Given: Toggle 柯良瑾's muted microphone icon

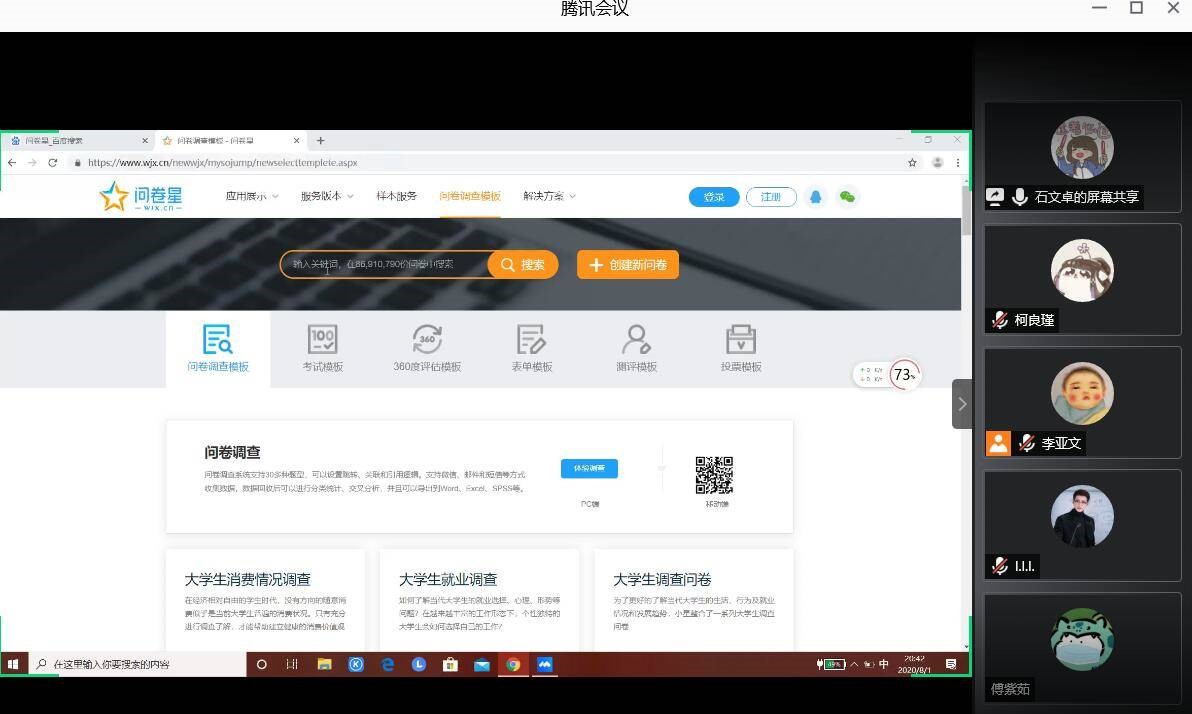Looking at the screenshot, I should click(999, 320).
